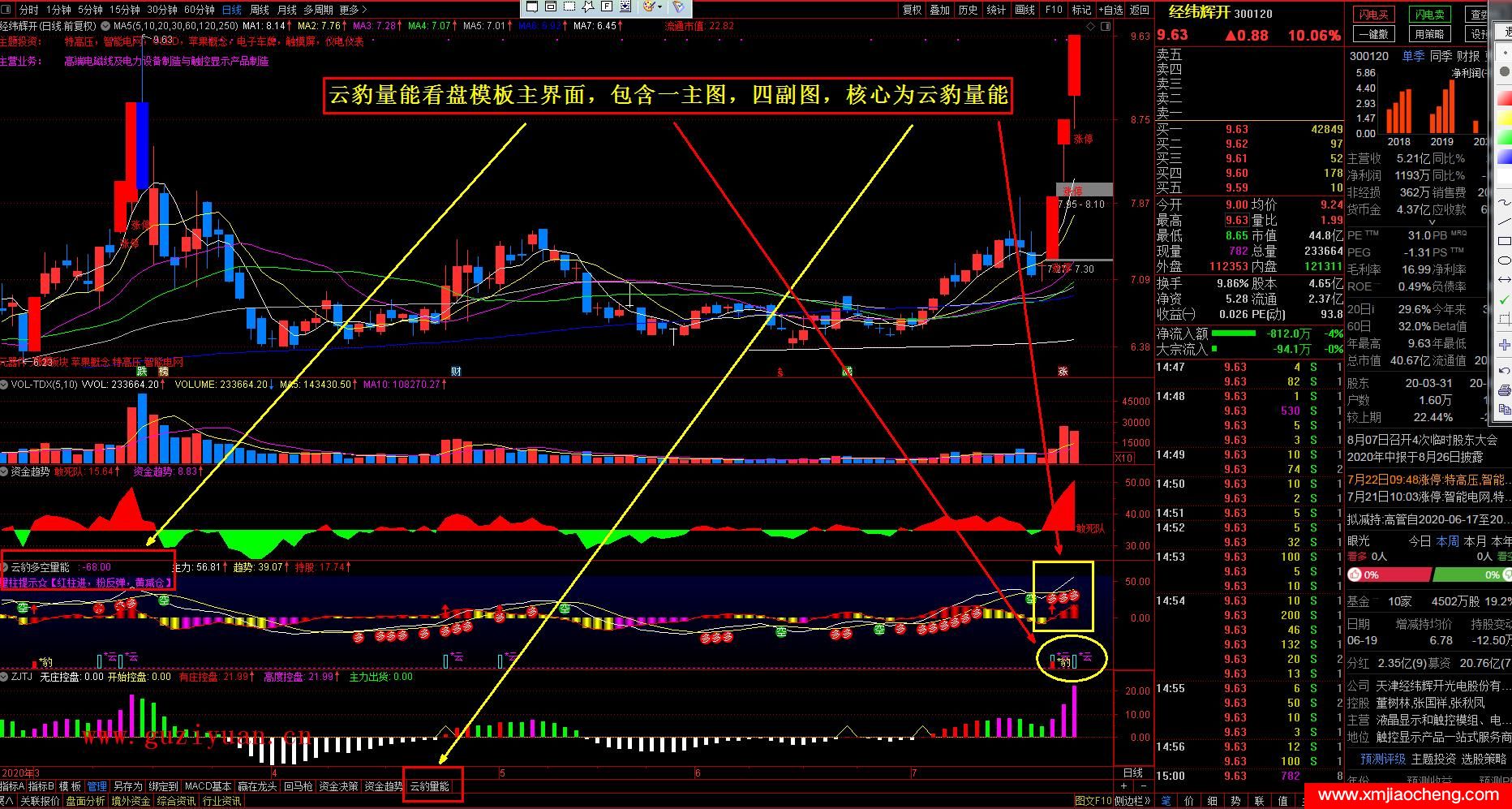Click the plus zoom button under 日线
The image size is (1512, 809).
[1123, 786]
